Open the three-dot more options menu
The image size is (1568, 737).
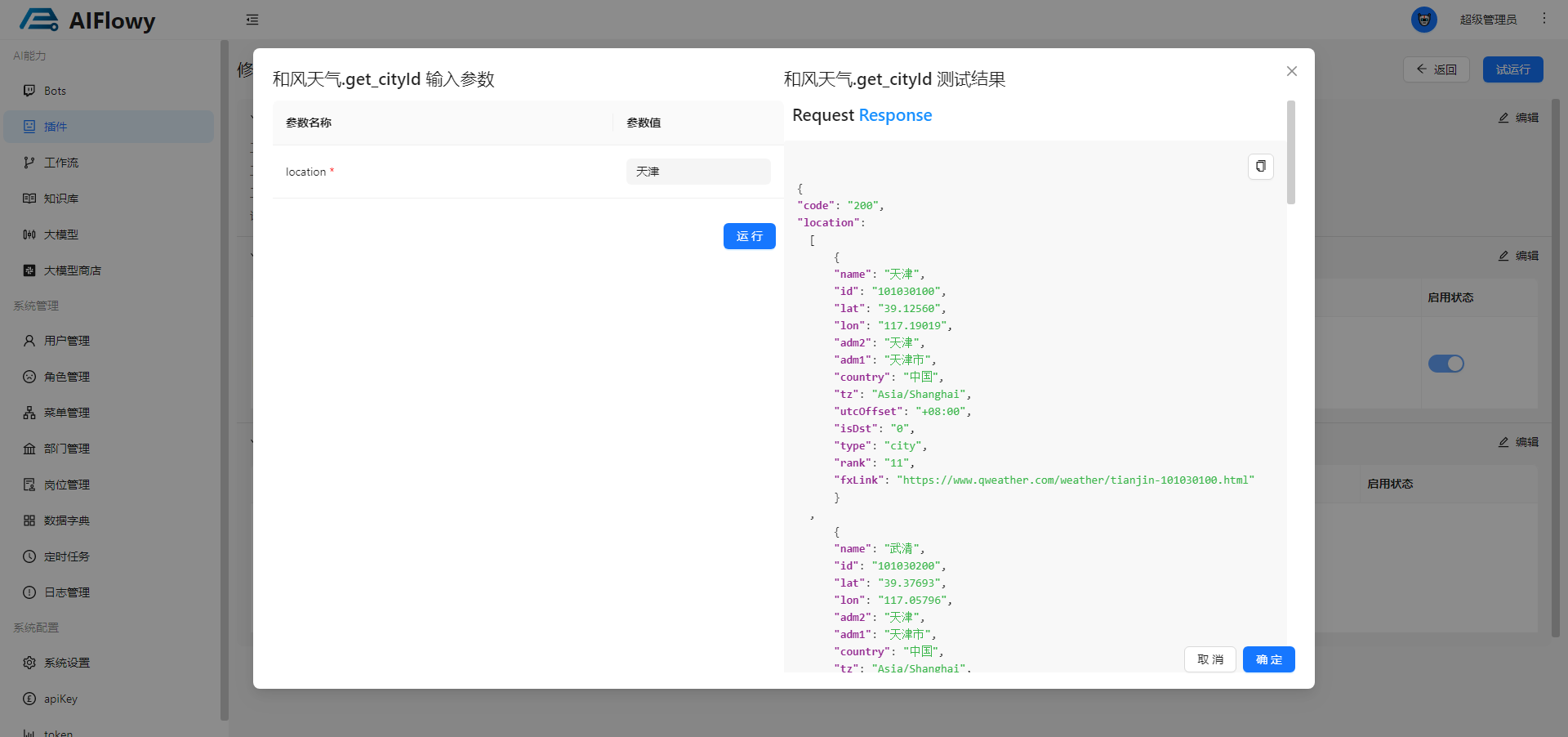coord(1543,19)
